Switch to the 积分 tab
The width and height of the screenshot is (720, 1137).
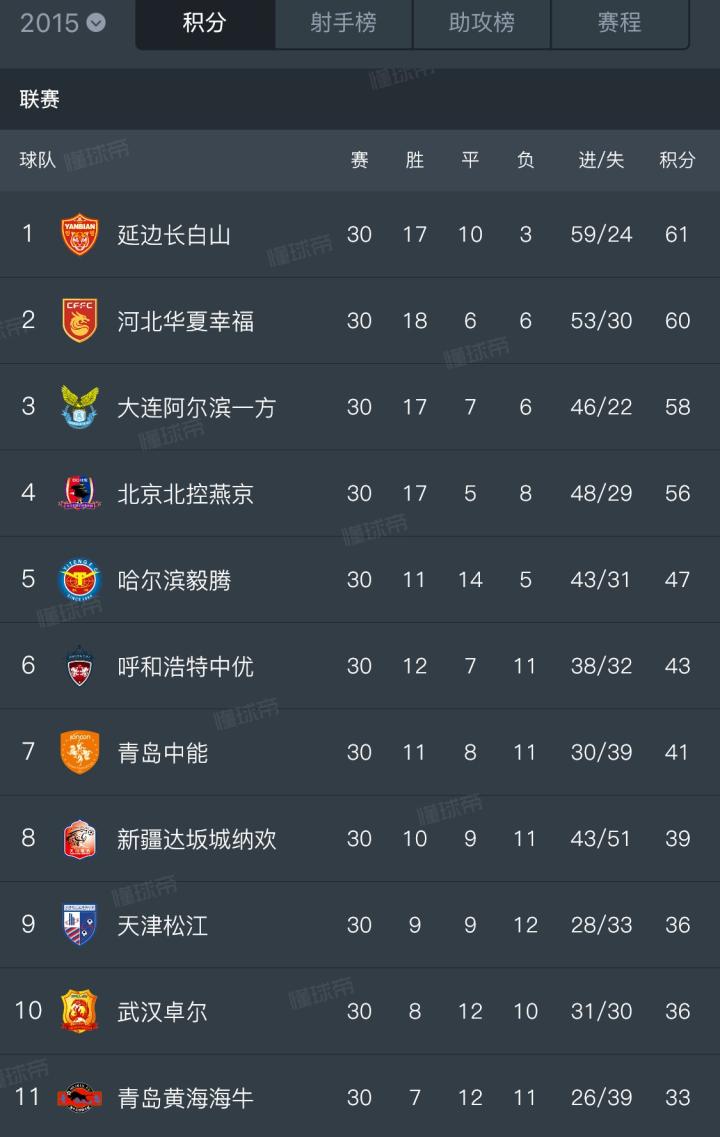click(x=204, y=23)
